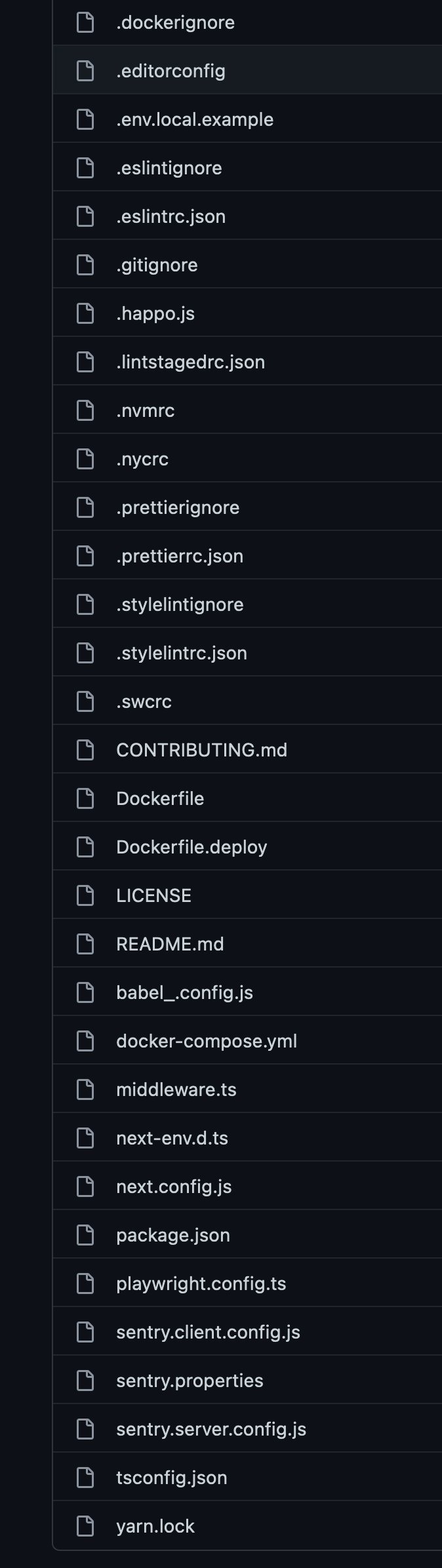
Task: Click the file icon beside tsconfig.json
Action: click(x=85, y=1478)
